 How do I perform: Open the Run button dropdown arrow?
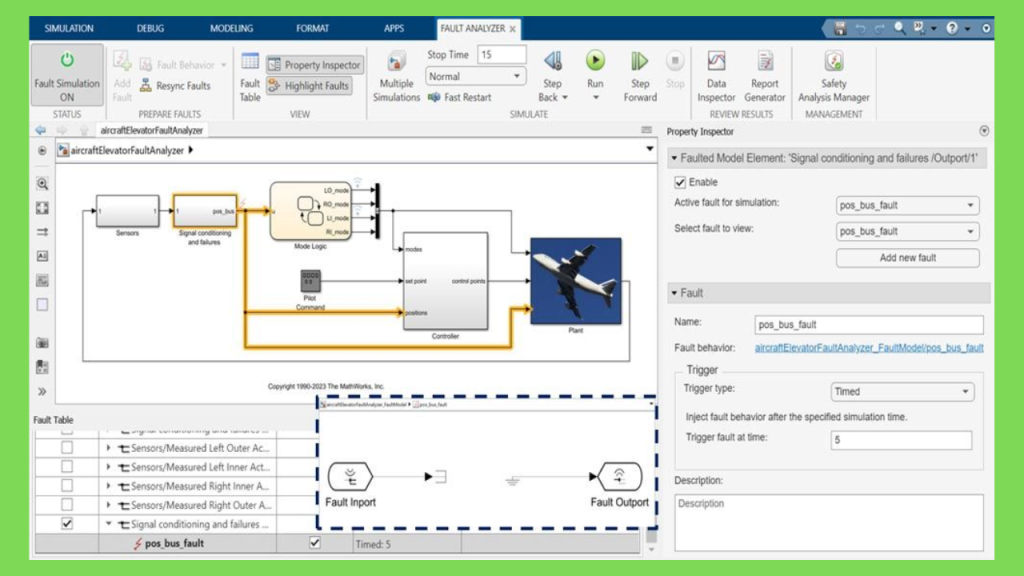tap(595, 98)
